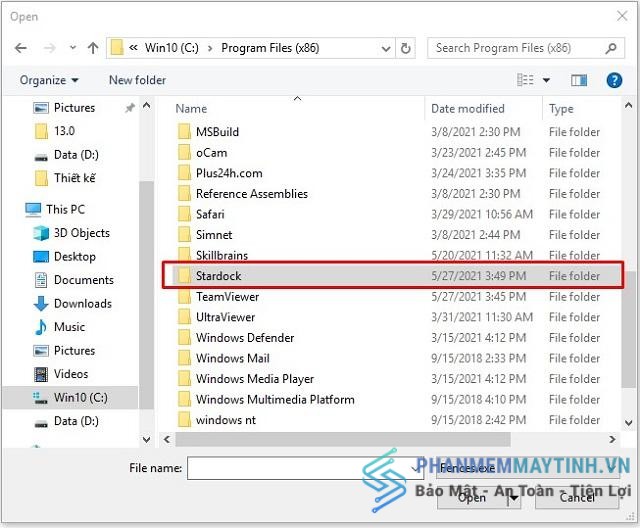Select the Windows Multimedia Platform folder
640x528 pixels.
[275, 399]
